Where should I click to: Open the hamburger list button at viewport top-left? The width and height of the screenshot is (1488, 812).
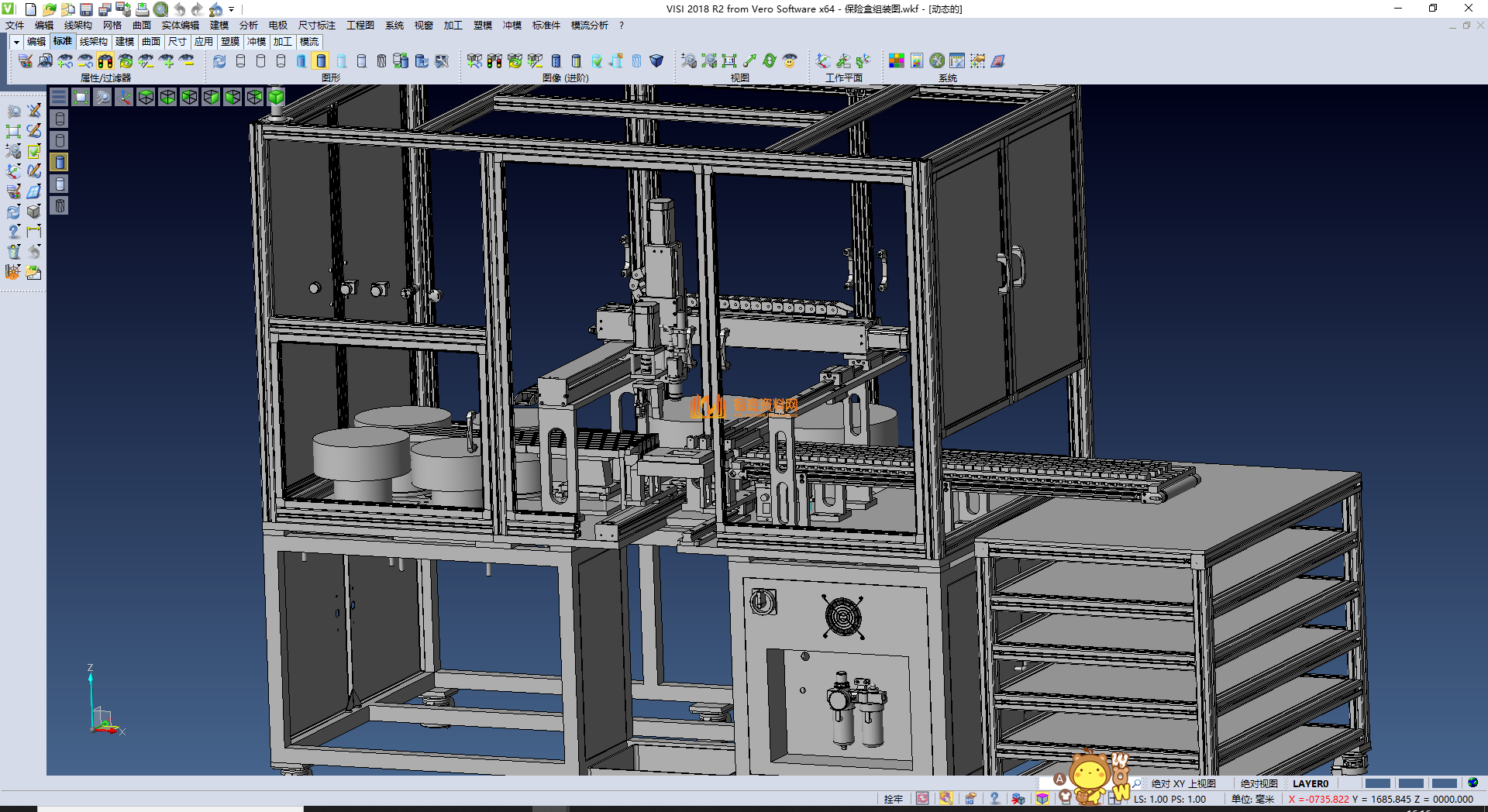59,97
